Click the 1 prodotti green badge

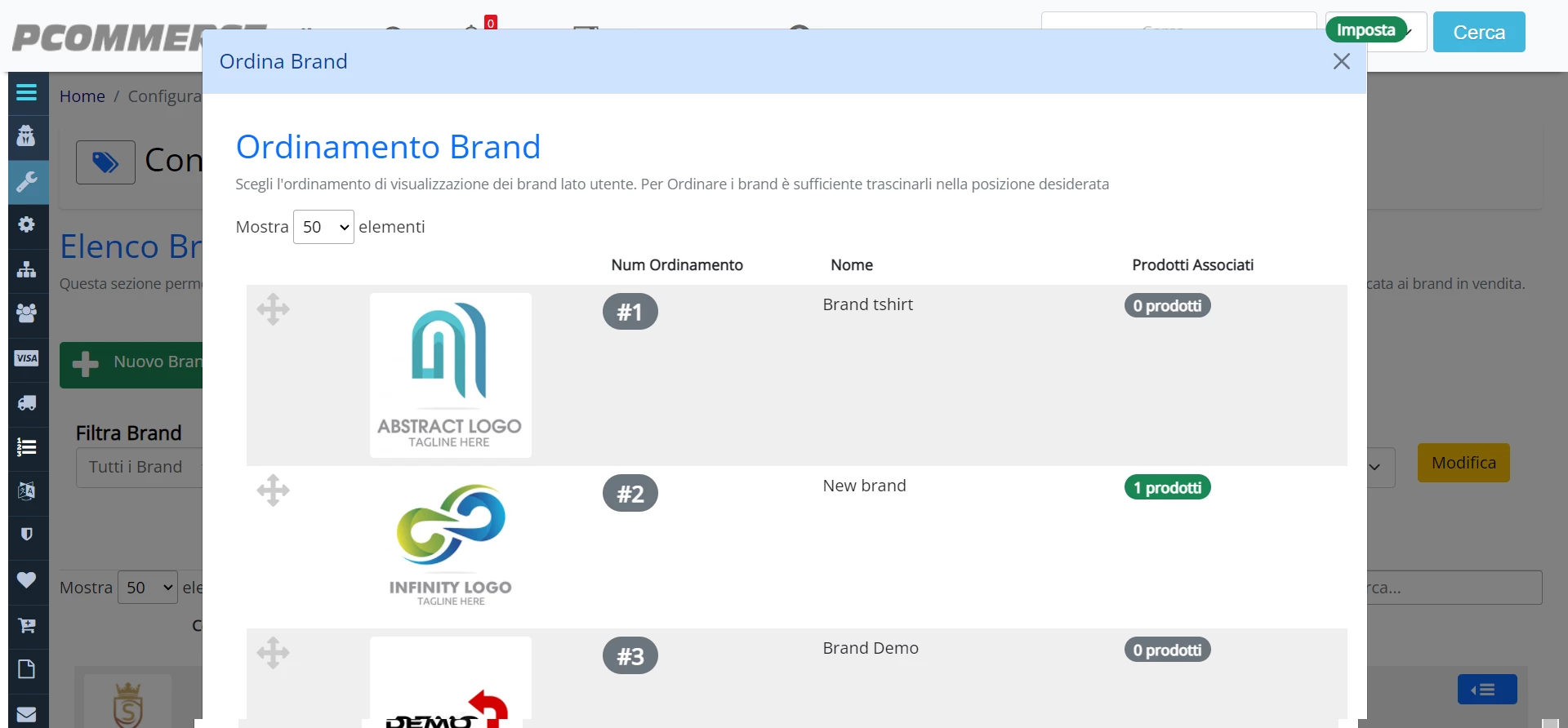1167,487
